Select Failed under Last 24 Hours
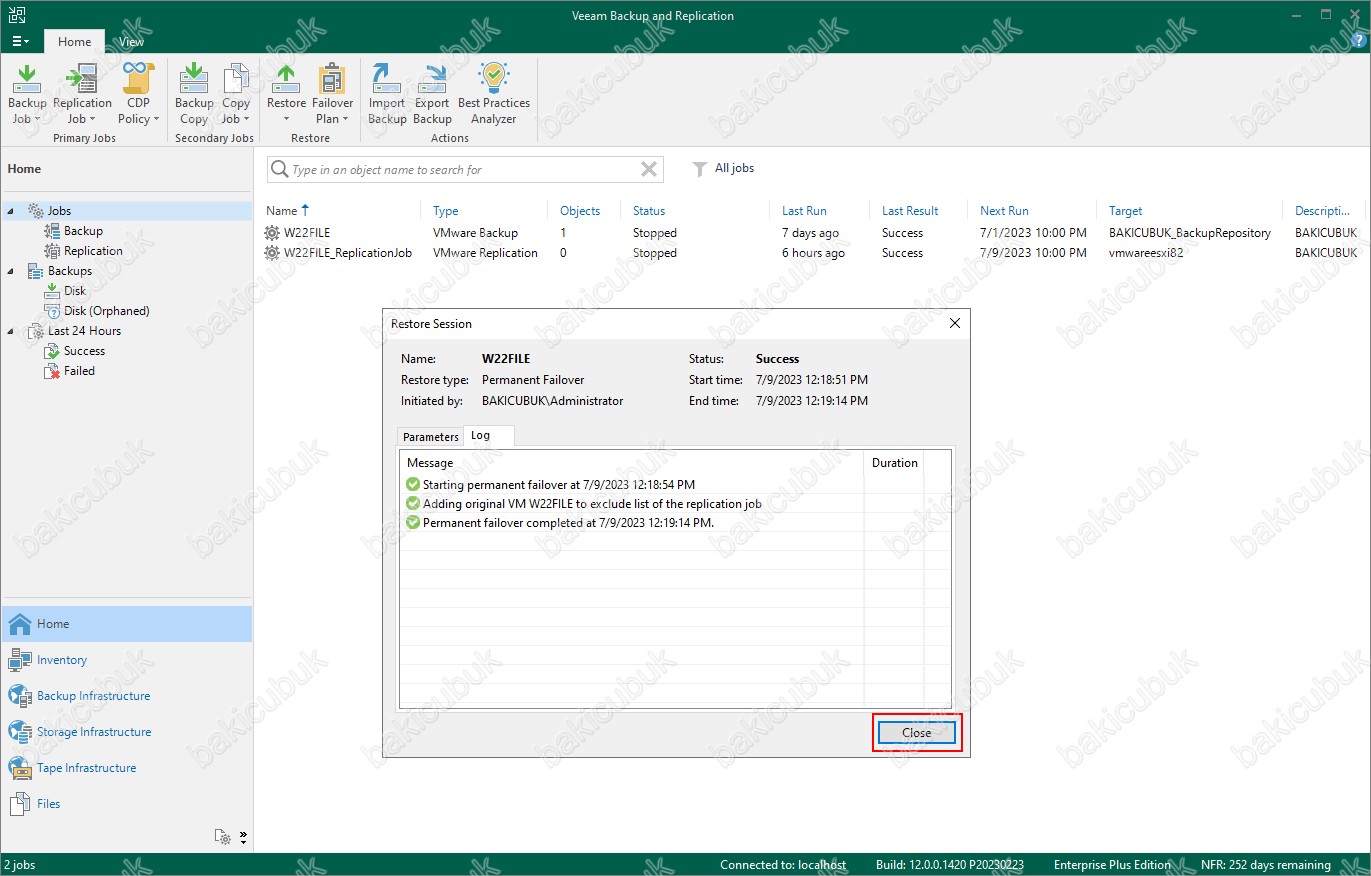This screenshot has height=876, width=1371. (x=79, y=371)
